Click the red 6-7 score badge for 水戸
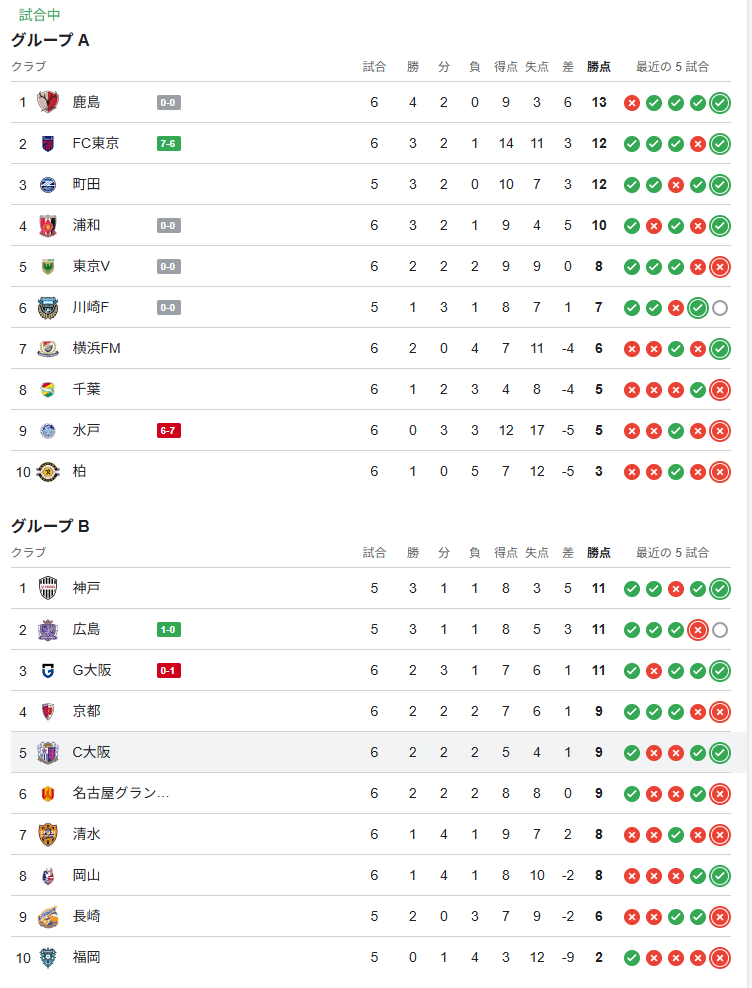752x988 pixels. [169, 430]
